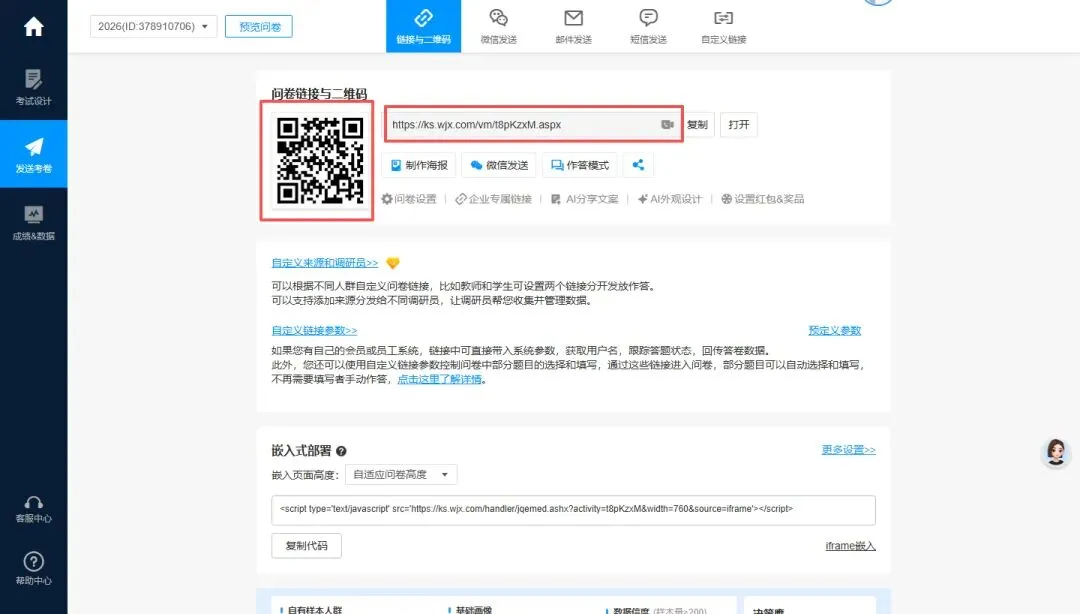1080x614 pixels.
Task: Switch to 自定义链接 tab
Action: point(723,26)
